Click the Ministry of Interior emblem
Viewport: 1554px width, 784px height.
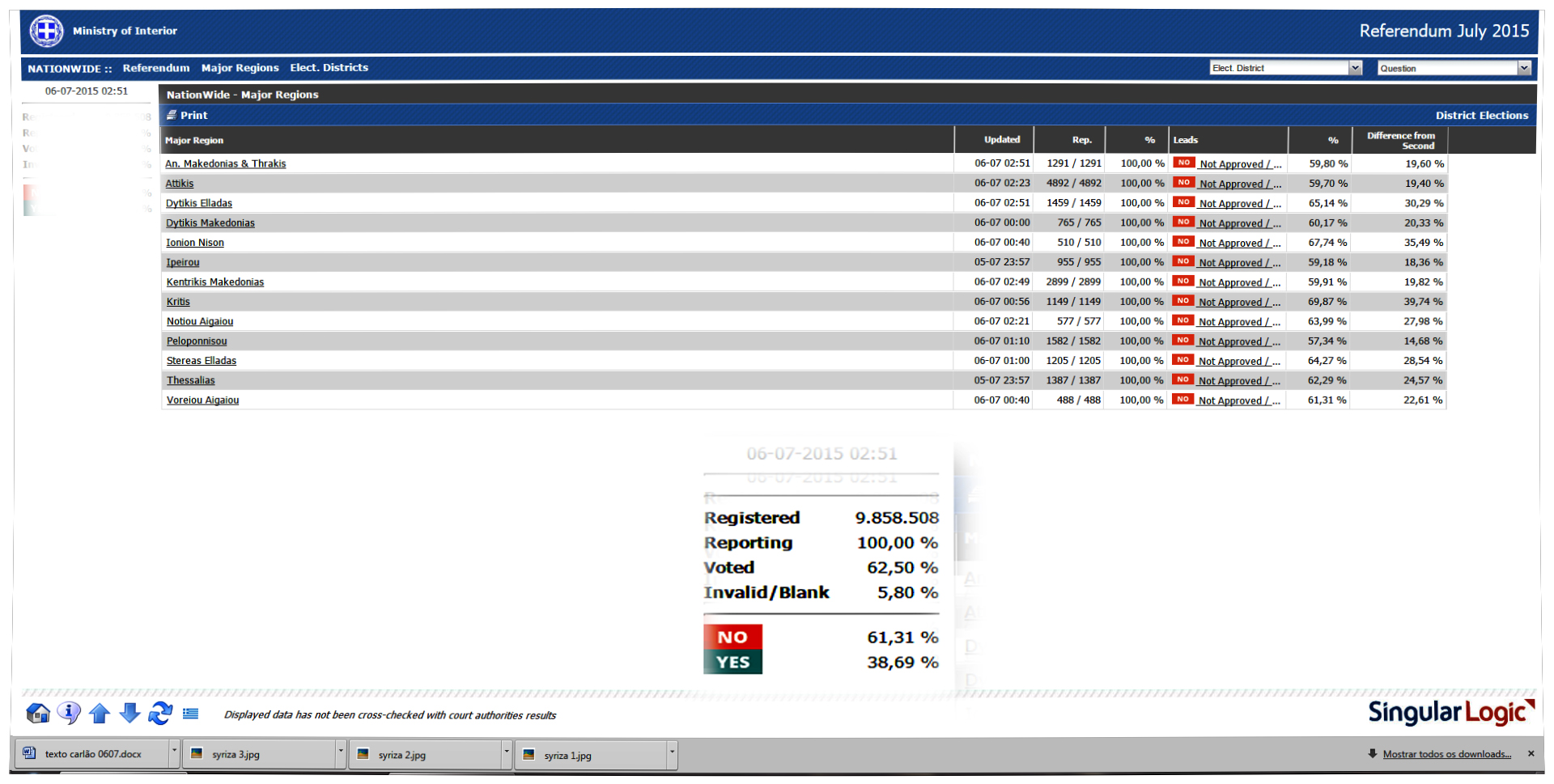coord(46,32)
